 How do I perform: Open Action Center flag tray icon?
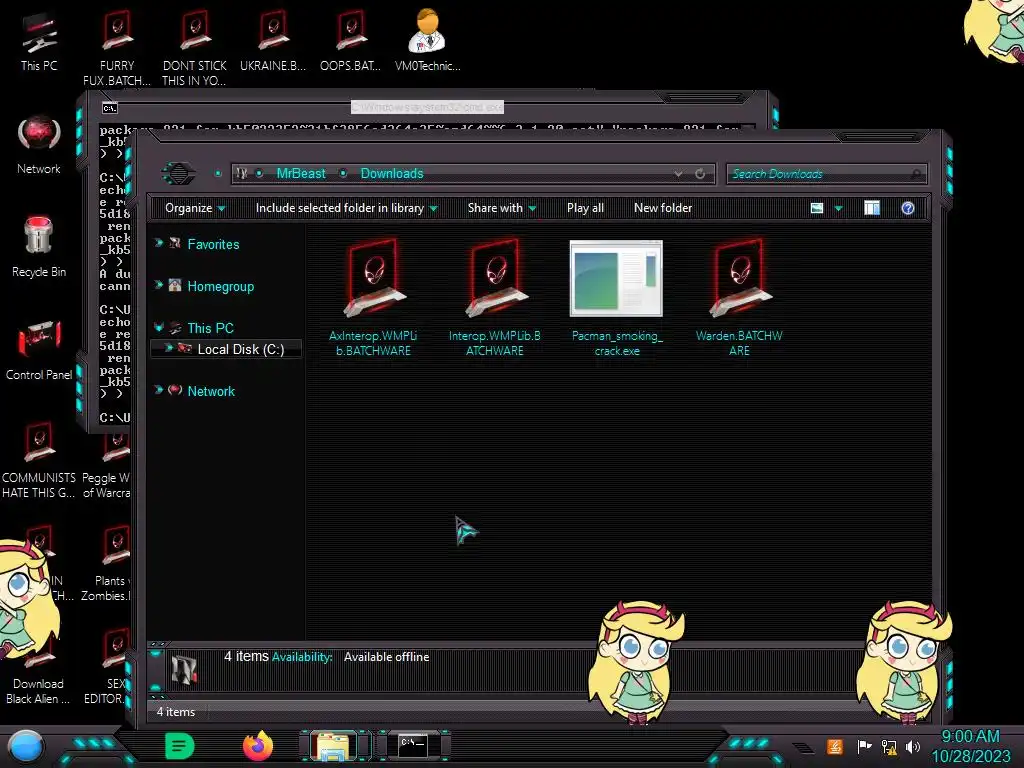tap(865, 746)
